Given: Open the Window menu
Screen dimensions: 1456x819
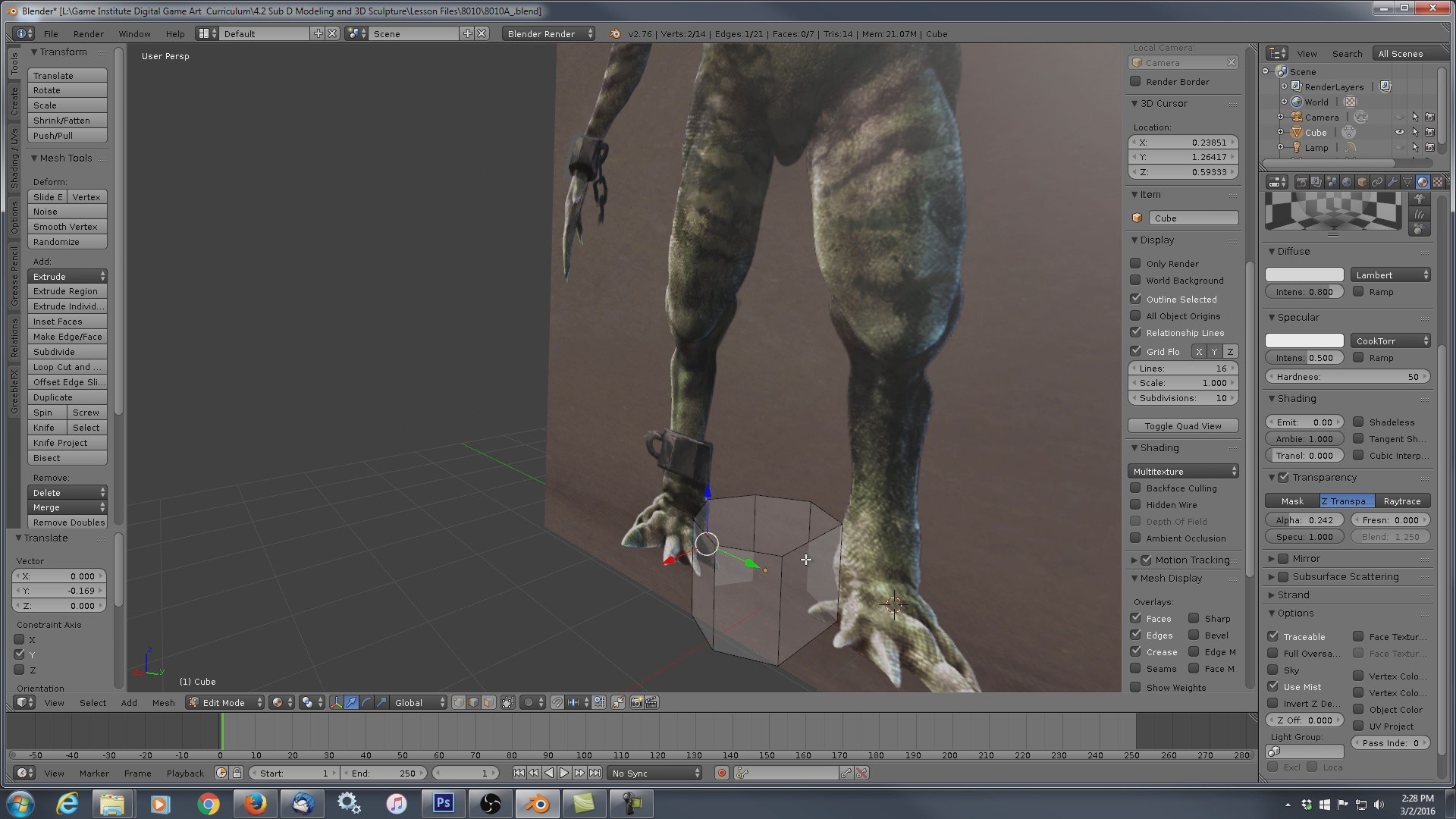Looking at the screenshot, I should coord(134,33).
